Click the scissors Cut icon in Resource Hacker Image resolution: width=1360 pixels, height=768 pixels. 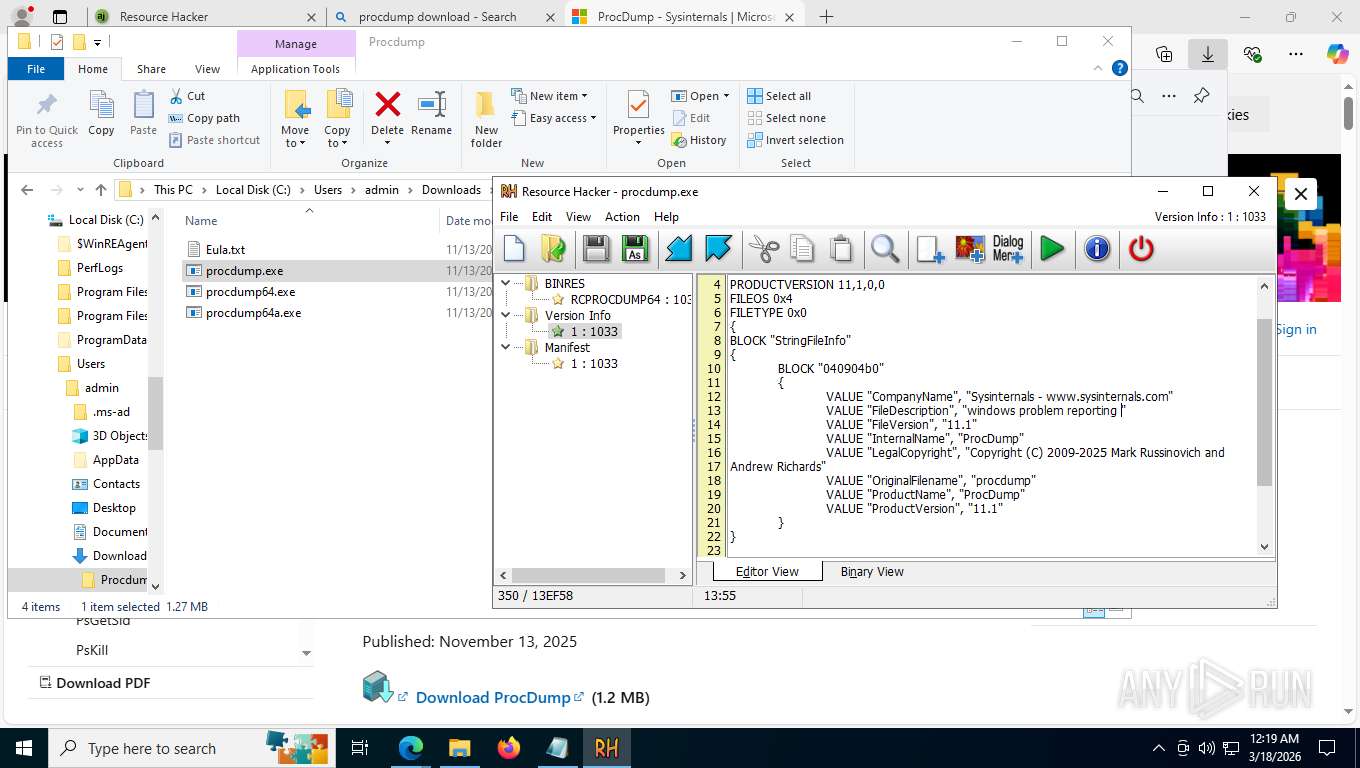coord(763,248)
